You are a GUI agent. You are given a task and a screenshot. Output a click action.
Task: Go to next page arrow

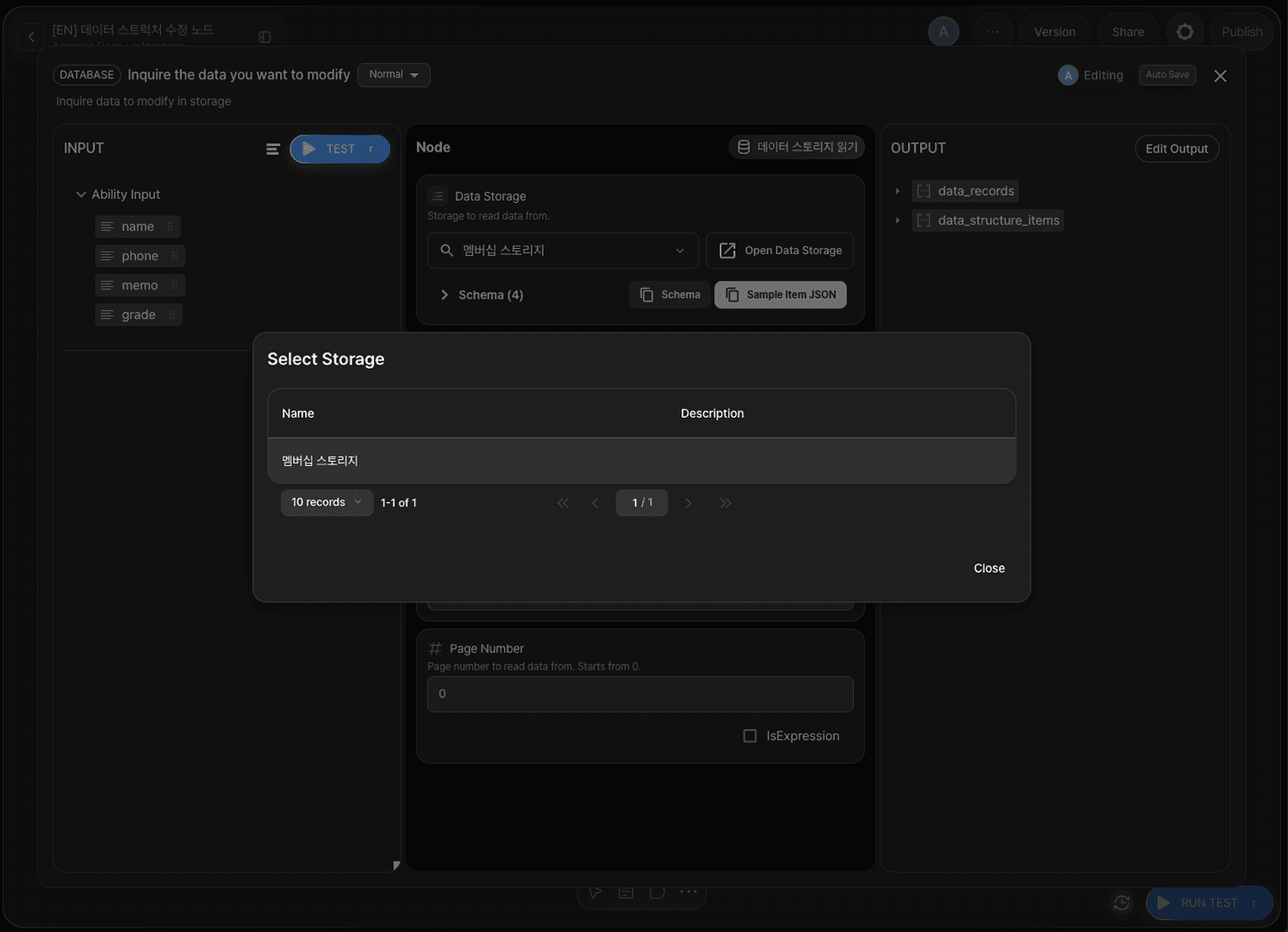[x=688, y=503]
